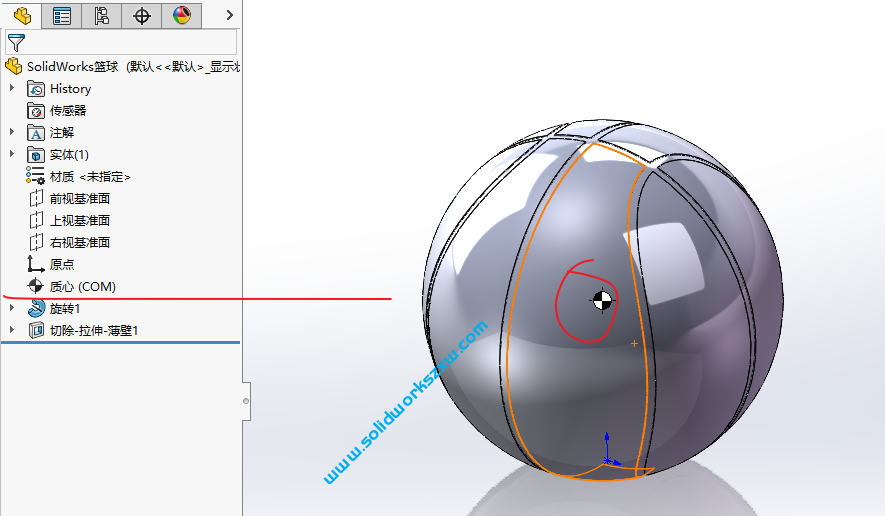Select the 旋转1 revolve icon
The image size is (885, 516).
pyautogui.click(x=36, y=308)
